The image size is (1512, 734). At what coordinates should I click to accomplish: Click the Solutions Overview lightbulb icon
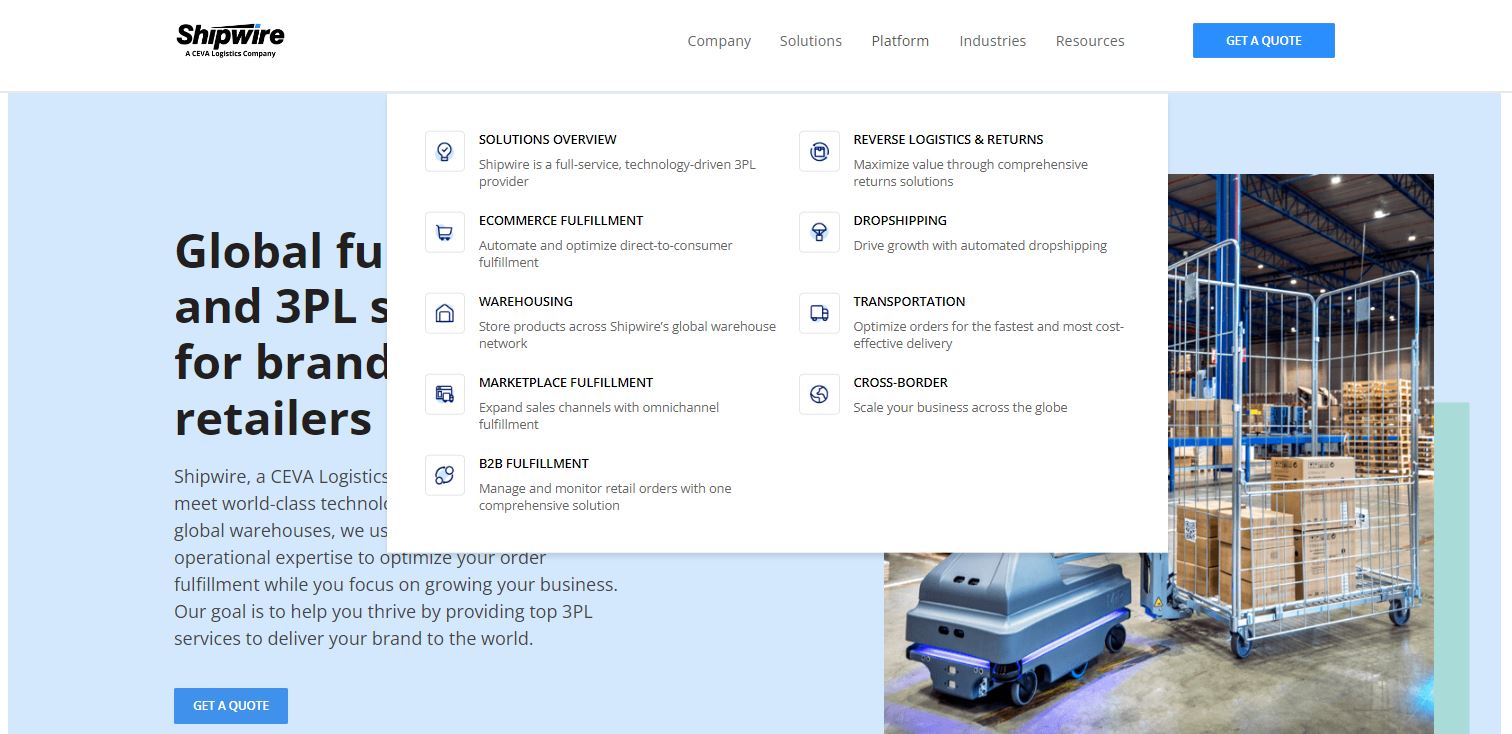click(445, 152)
